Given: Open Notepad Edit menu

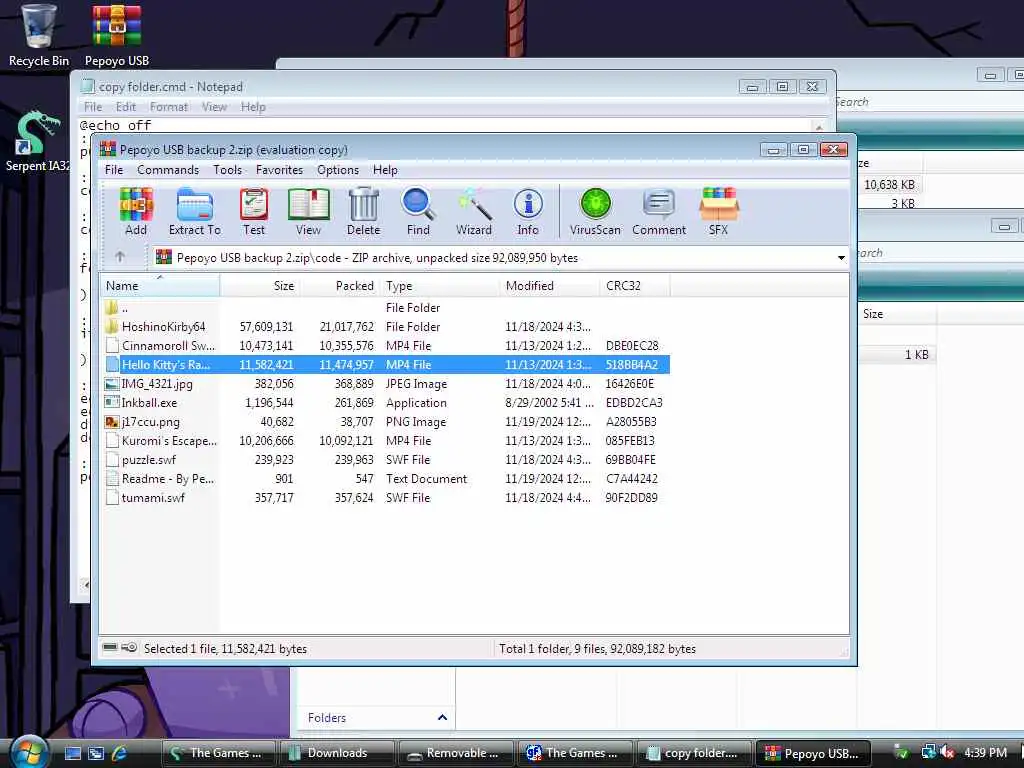Looking at the screenshot, I should pos(125,106).
